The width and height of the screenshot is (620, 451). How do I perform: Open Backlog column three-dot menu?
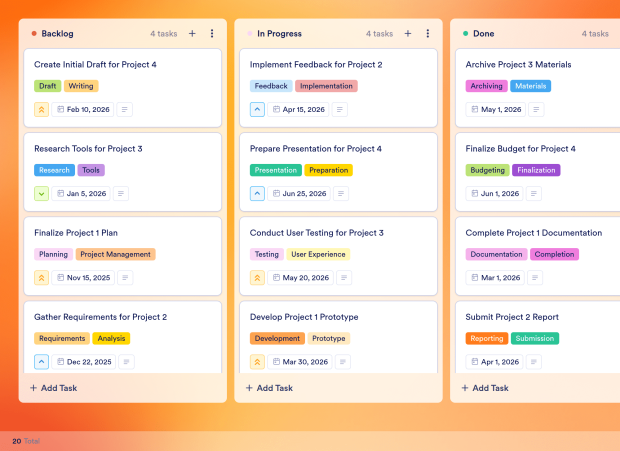click(212, 34)
